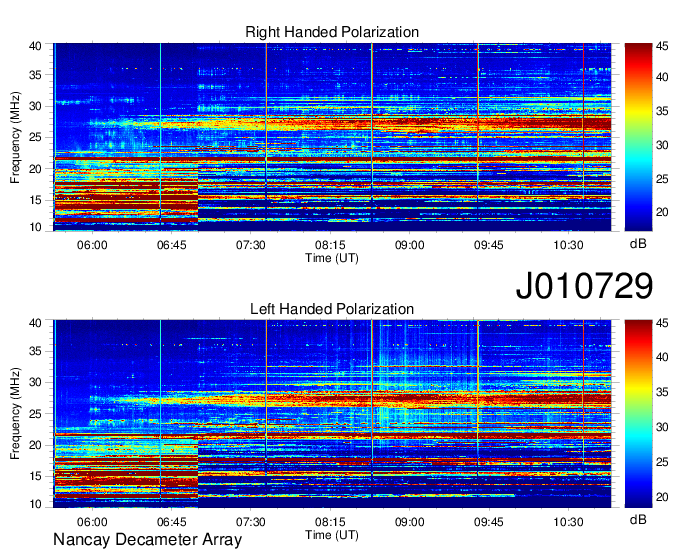Click the 45 value on the top colorbar
The width and height of the screenshot is (680, 552).
(x=662, y=46)
